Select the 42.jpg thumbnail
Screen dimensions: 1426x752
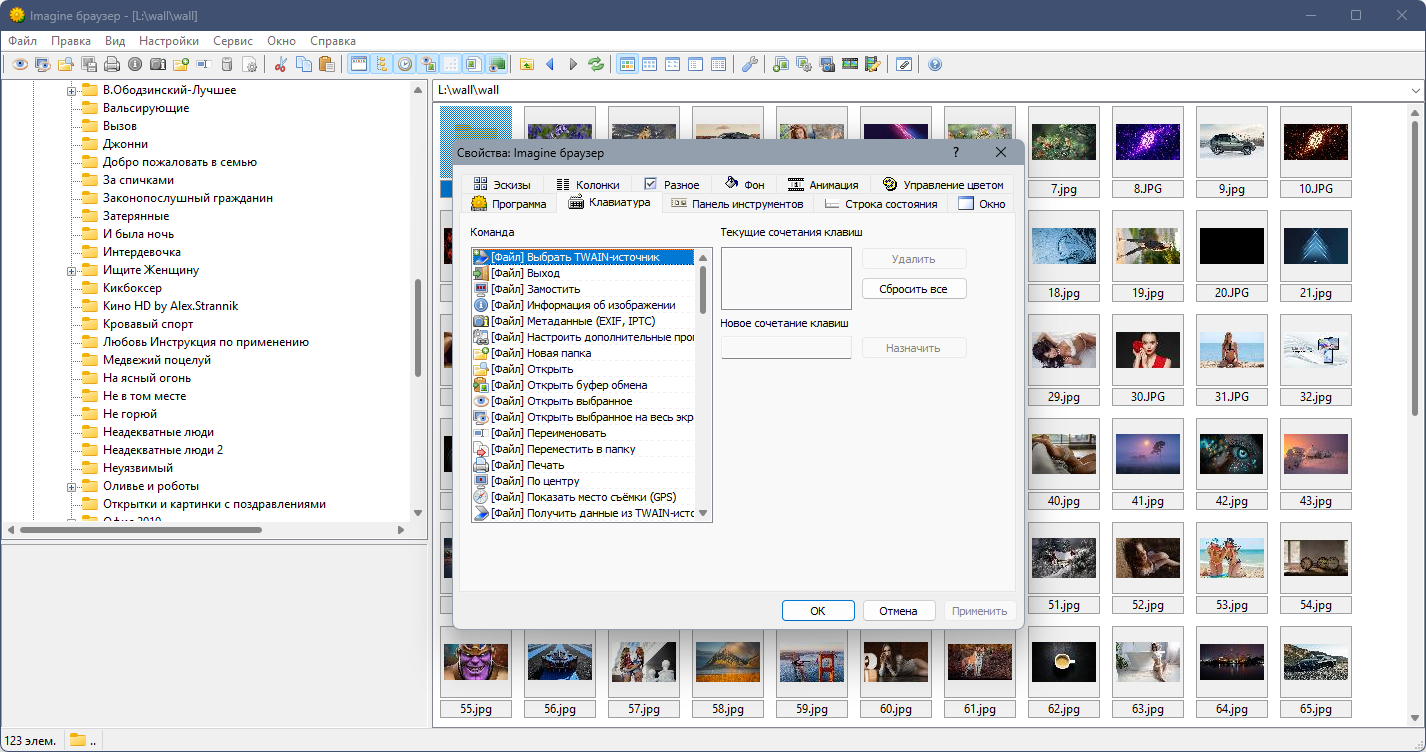(1231, 455)
